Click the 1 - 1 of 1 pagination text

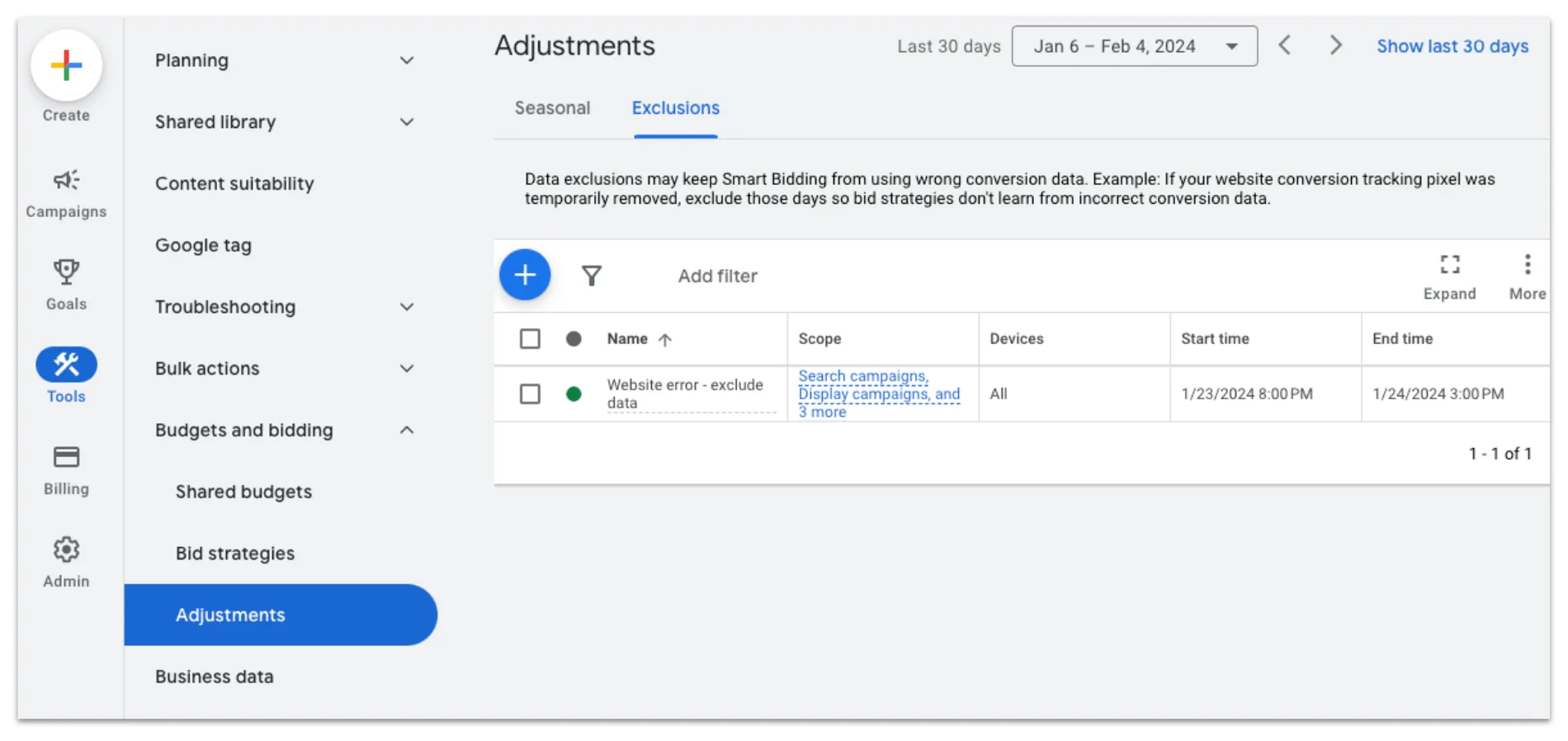point(1500,453)
